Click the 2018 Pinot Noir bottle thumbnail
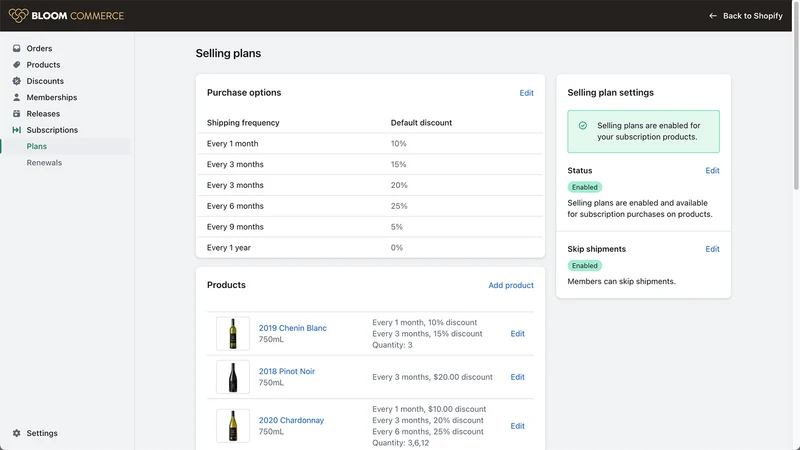This screenshot has height=450, width=800. tap(233, 377)
